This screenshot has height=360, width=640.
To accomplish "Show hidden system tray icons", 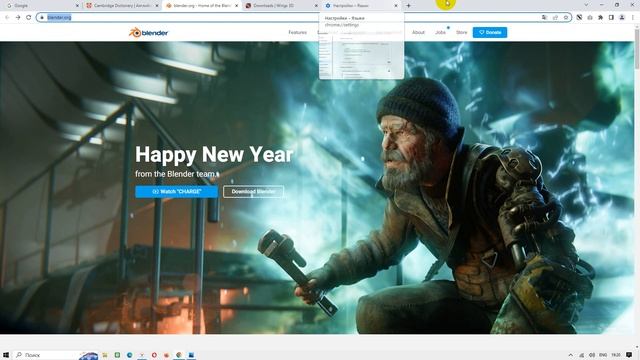I will coord(571,355).
